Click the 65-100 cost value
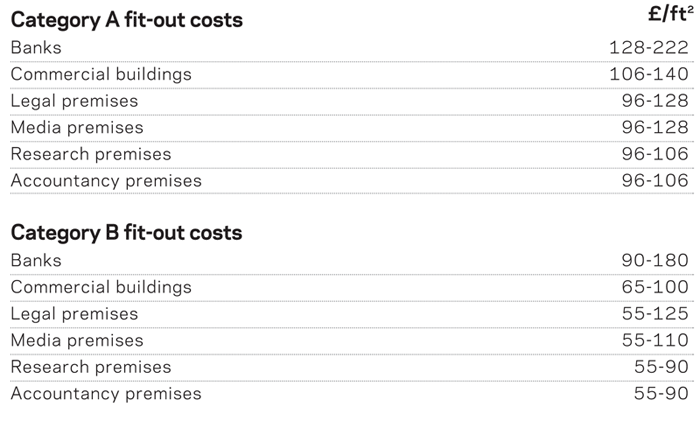700x421 pixels. coord(654,287)
